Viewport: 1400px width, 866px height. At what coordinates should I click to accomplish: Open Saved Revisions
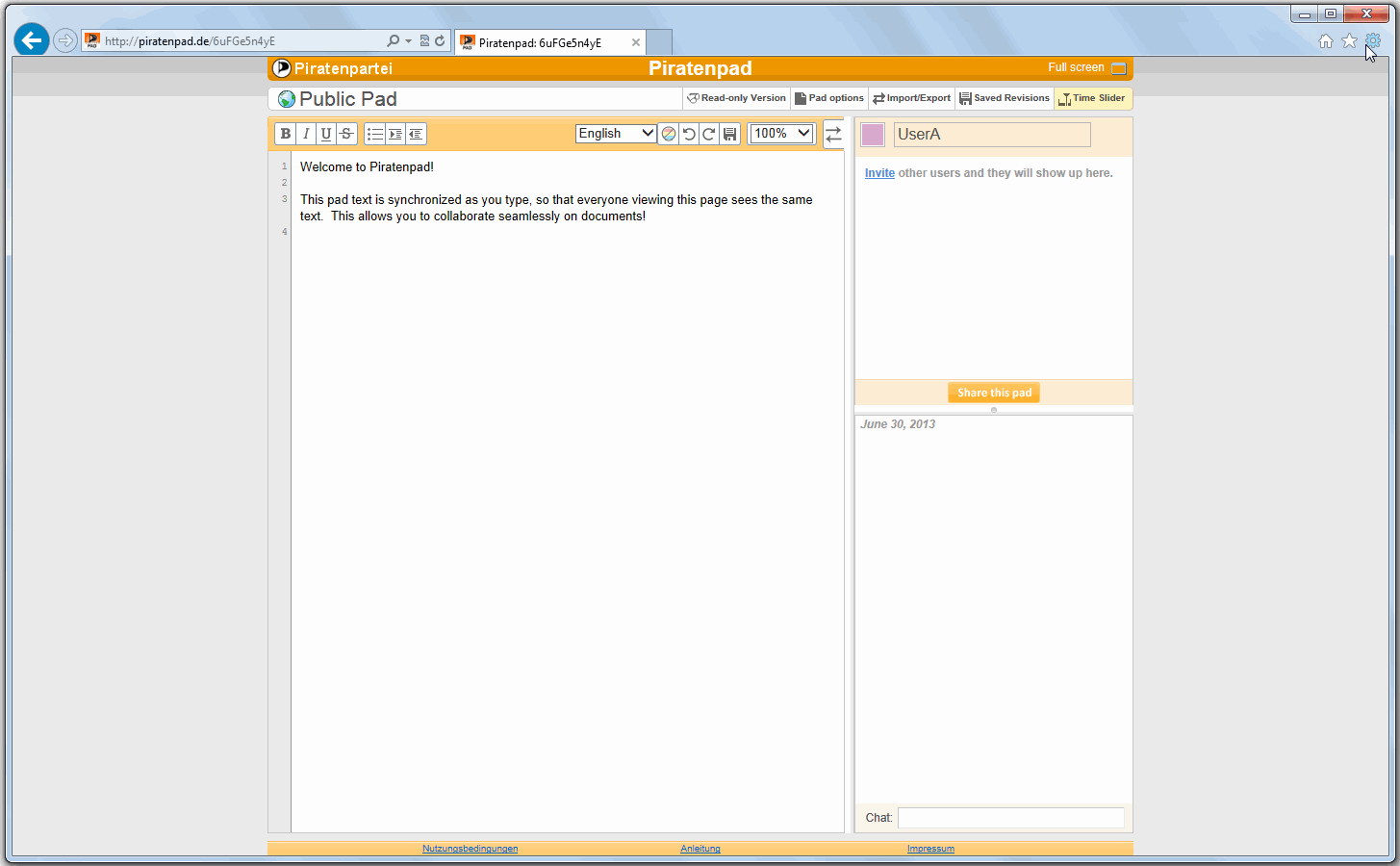pyautogui.click(x=1005, y=98)
